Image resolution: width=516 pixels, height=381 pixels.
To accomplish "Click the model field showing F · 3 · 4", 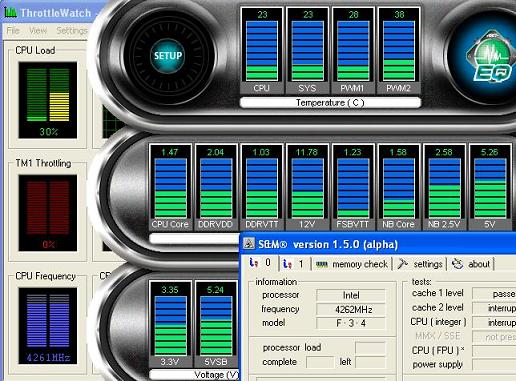I will (x=351, y=323).
